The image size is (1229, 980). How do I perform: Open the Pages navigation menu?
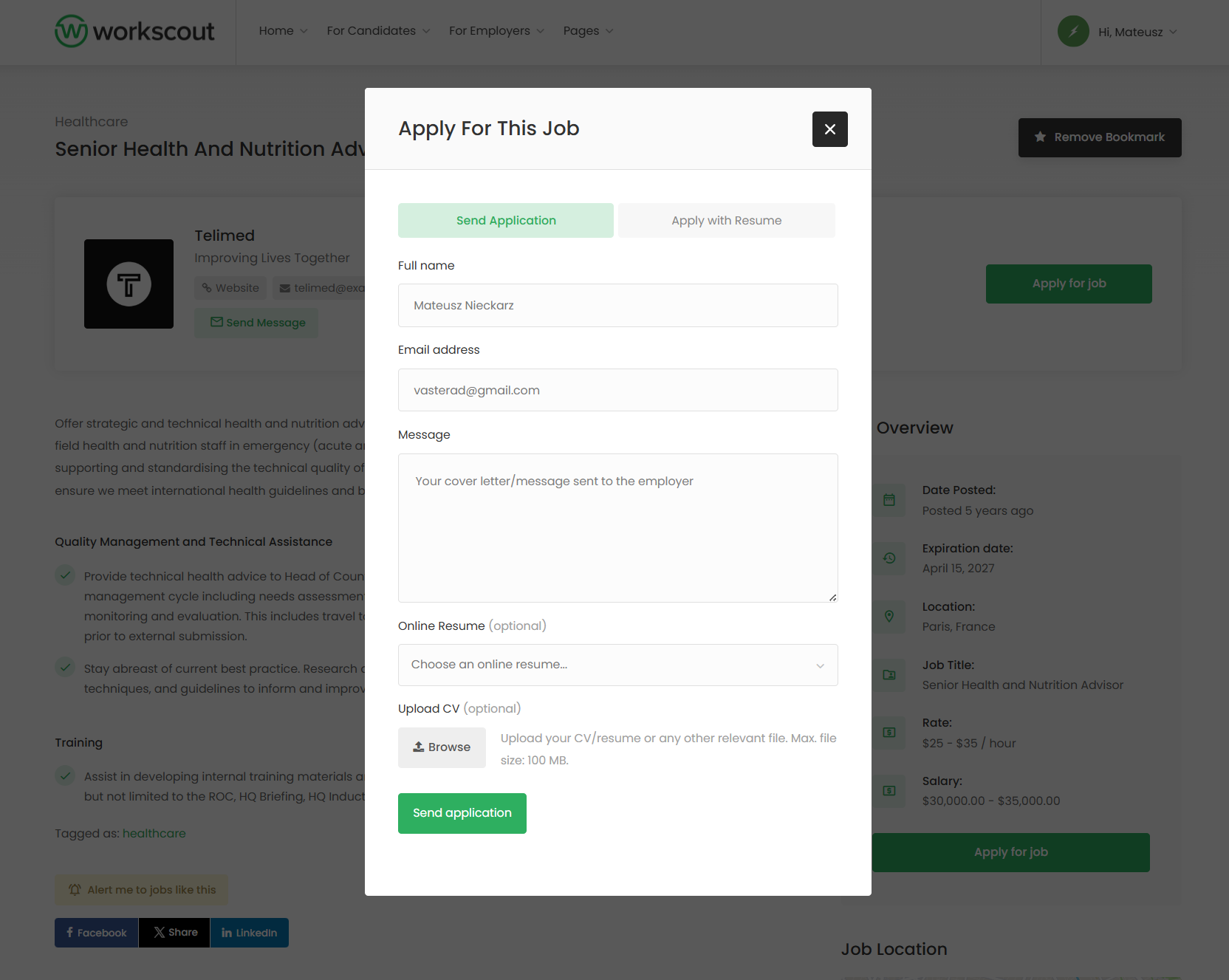pyautogui.click(x=588, y=31)
